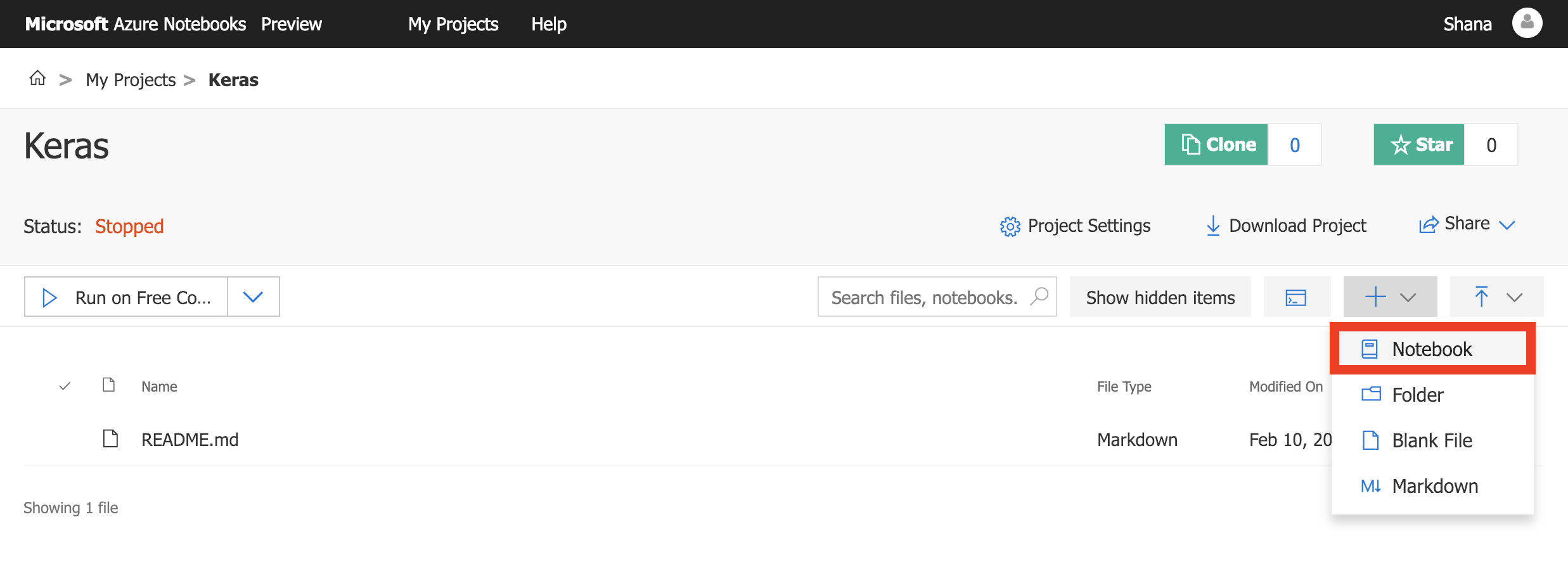Click the upload arrow icon
Viewport: 1568px width, 569px height.
pyautogui.click(x=1481, y=297)
